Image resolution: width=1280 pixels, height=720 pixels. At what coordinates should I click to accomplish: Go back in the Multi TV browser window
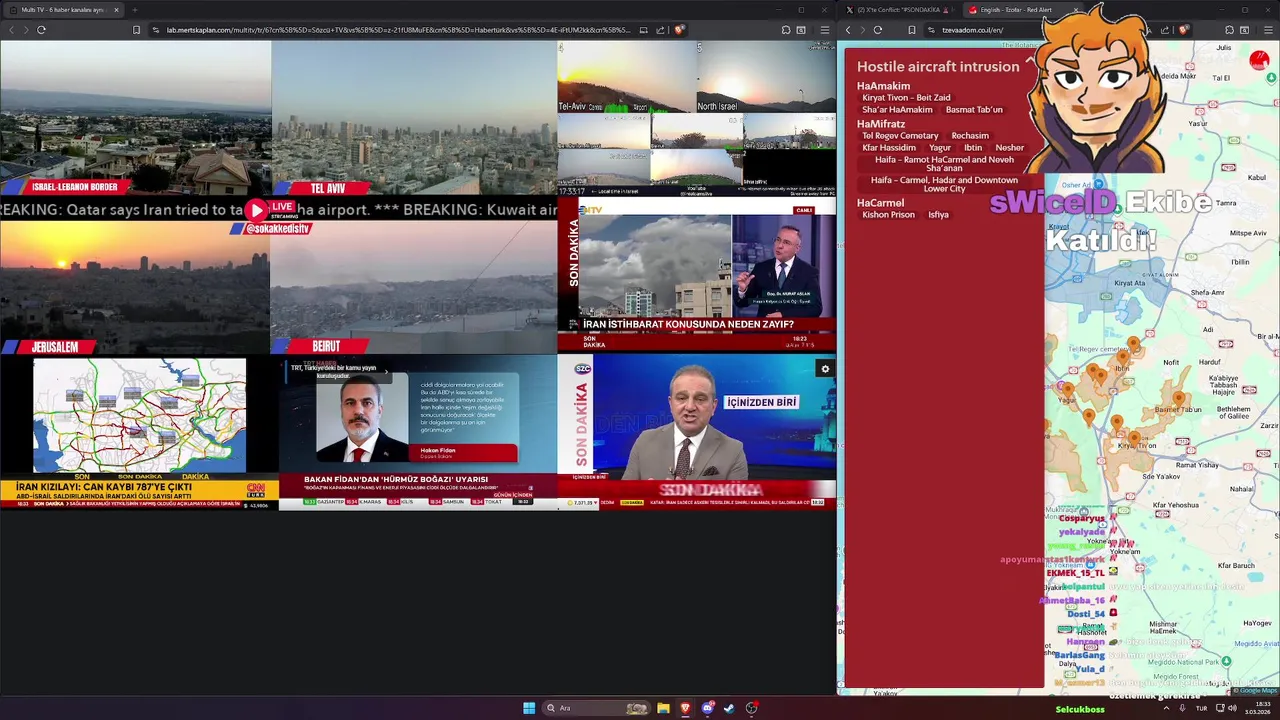[x=12, y=30]
